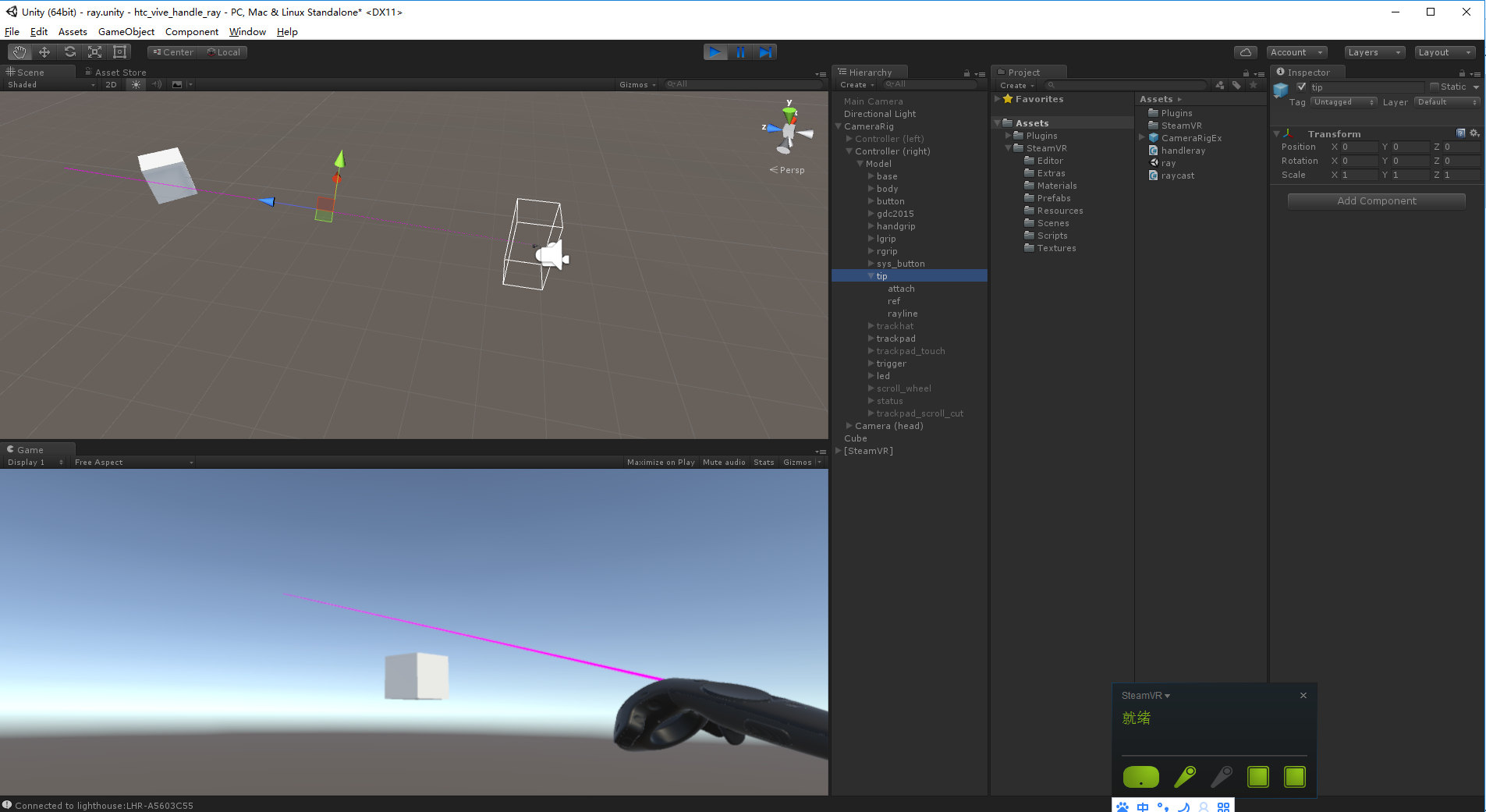Open the Layout dropdown
Viewport: 1486px width, 812px height.
tap(1445, 52)
